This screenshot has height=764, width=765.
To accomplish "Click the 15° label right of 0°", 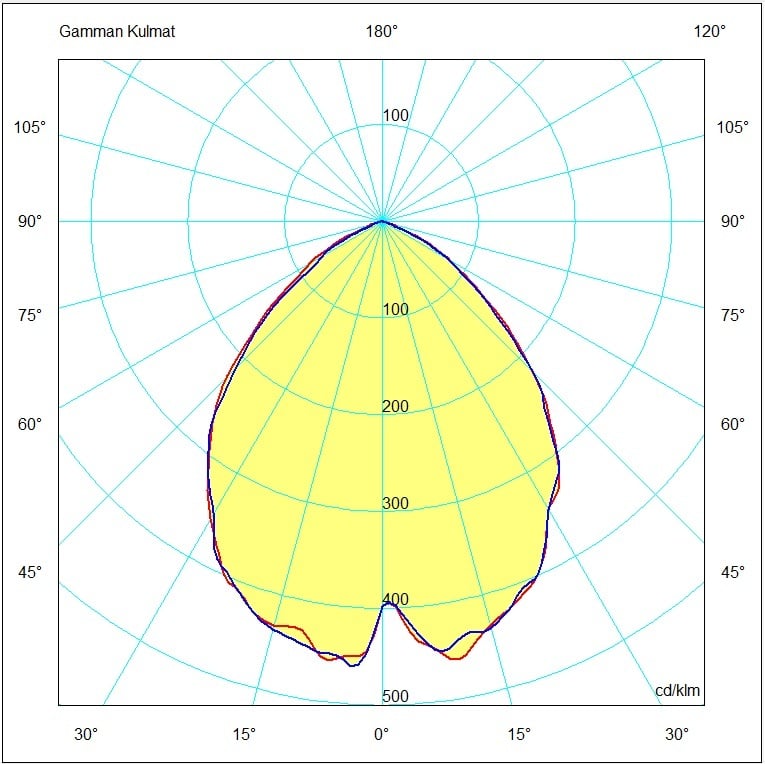I will click(519, 734).
